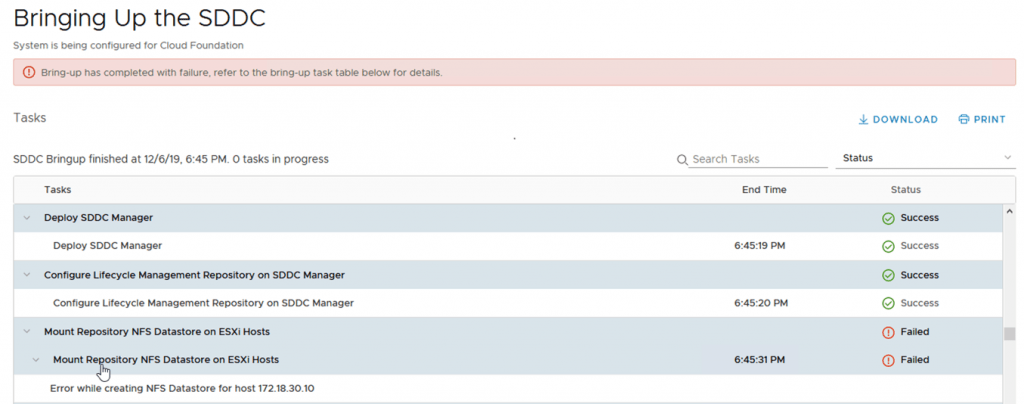Click the Tasks column header
The image size is (1024, 404).
pos(57,190)
